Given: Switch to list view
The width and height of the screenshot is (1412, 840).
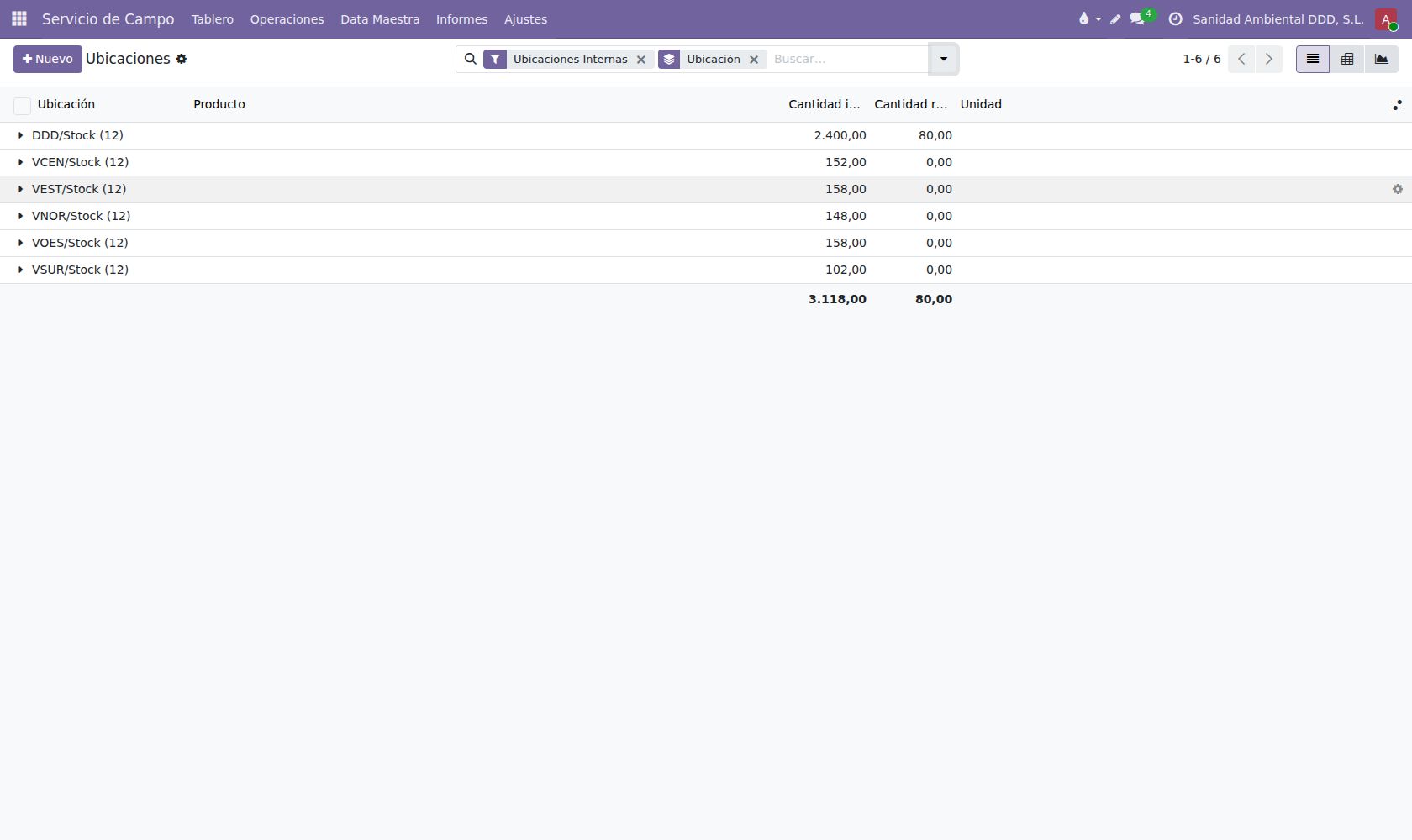Looking at the screenshot, I should tap(1312, 59).
